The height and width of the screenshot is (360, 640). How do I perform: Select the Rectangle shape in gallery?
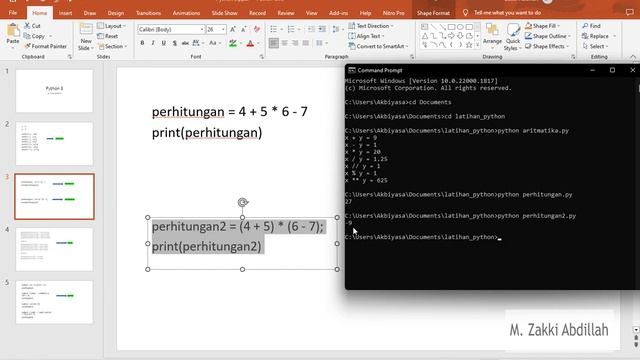(451, 27)
